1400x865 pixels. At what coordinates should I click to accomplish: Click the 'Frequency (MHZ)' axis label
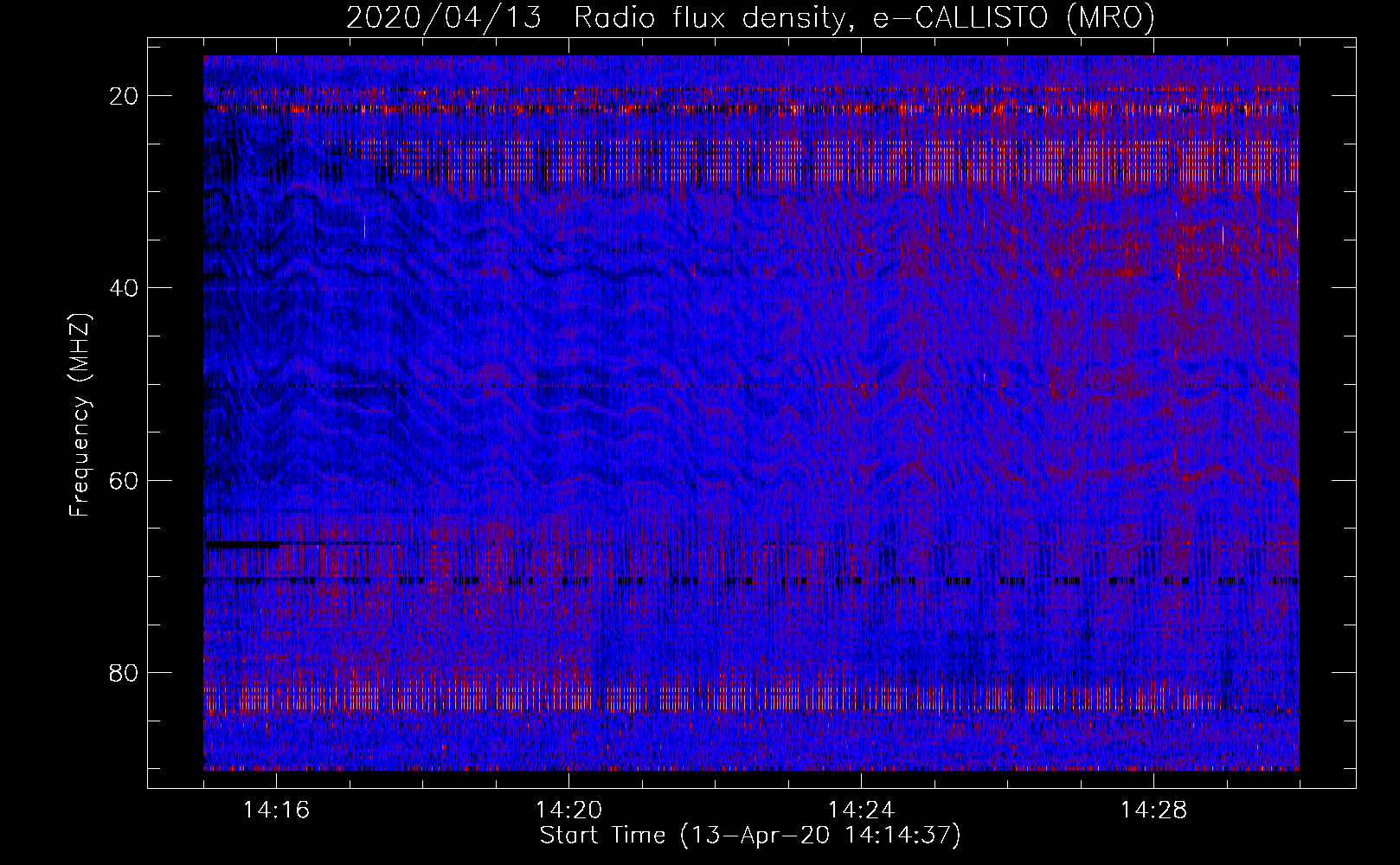click(80, 414)
